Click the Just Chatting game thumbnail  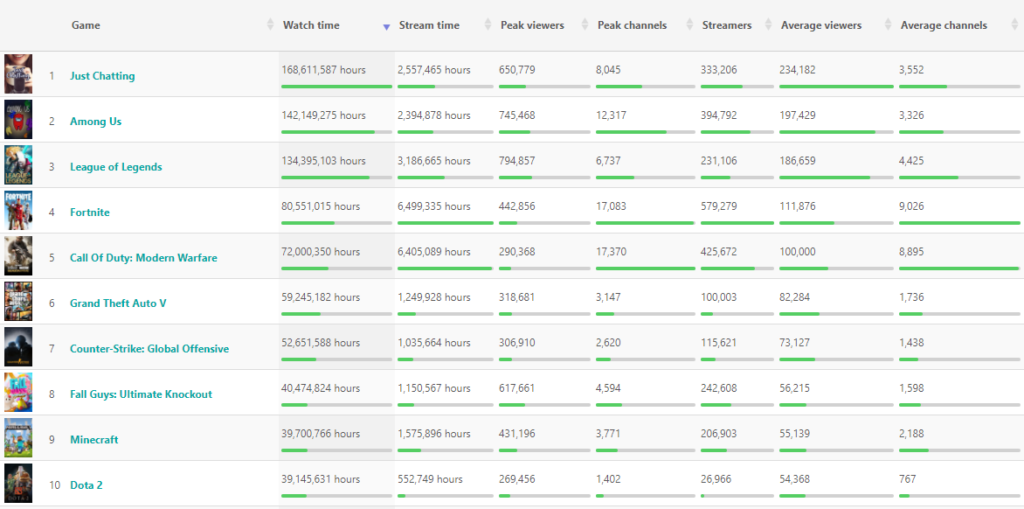18,74
